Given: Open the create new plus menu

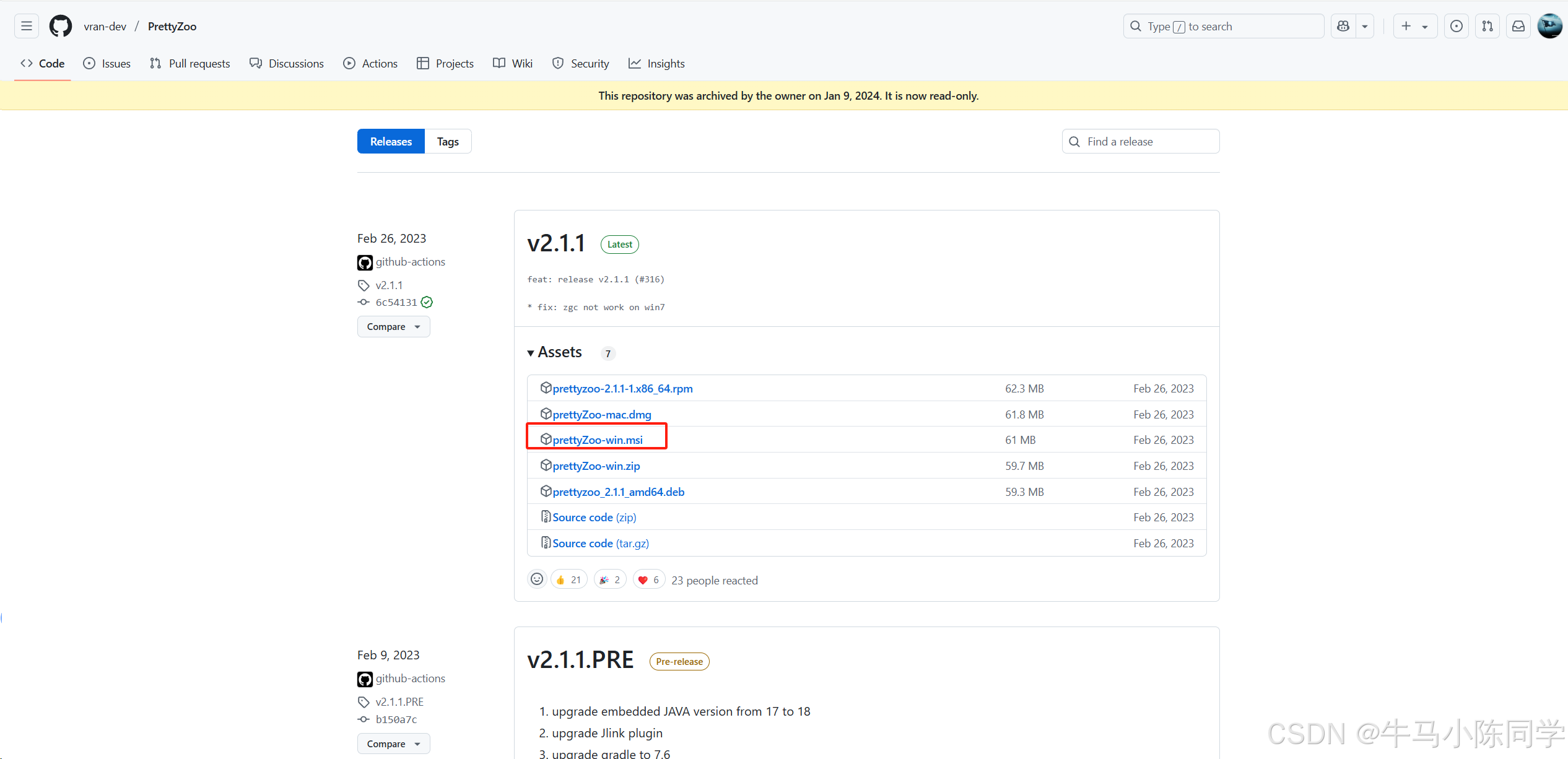Looking at the screenshot, I should [1415, 26].
